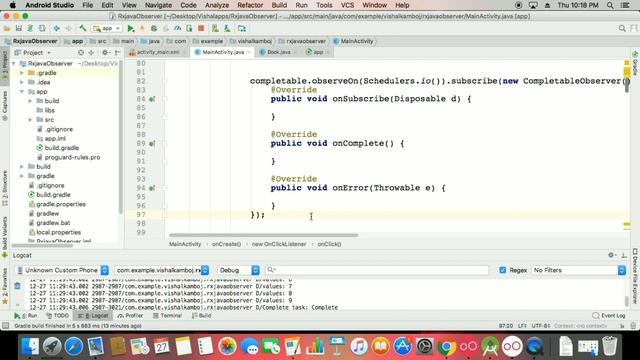Open the Event Log
640x360 pixels.
609,316
